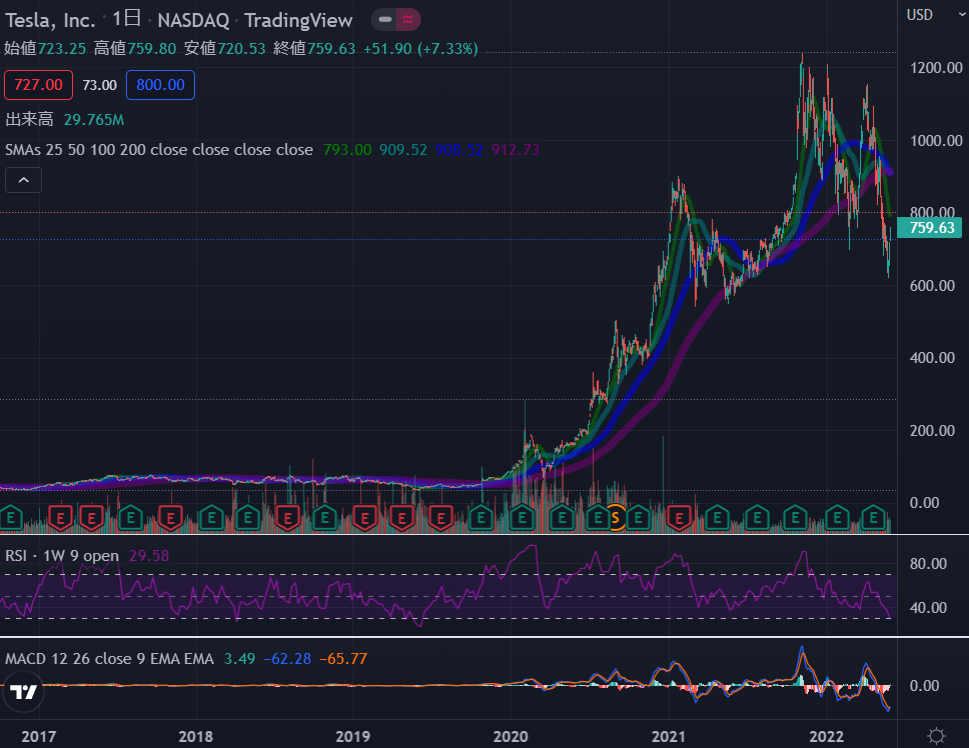This screenshot has height=748, width=969.
Task: Click the green earnings marker nearest the 2020 gridline
Action: (x=522, y=517)
